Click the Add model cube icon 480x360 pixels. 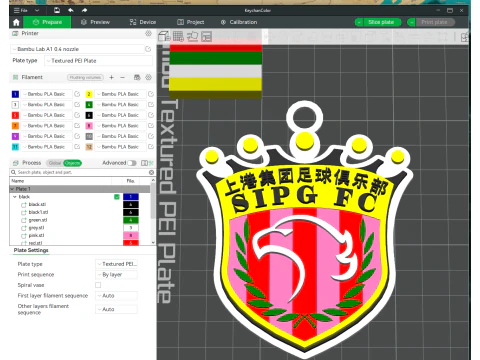164,36
